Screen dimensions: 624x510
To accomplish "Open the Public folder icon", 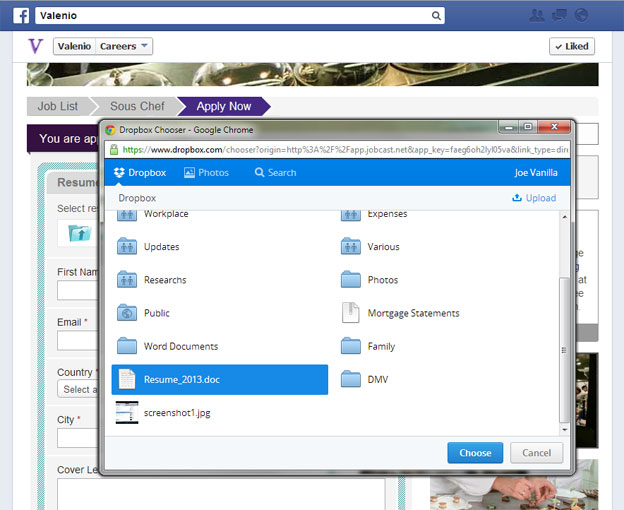I will [x=127, y=312].
